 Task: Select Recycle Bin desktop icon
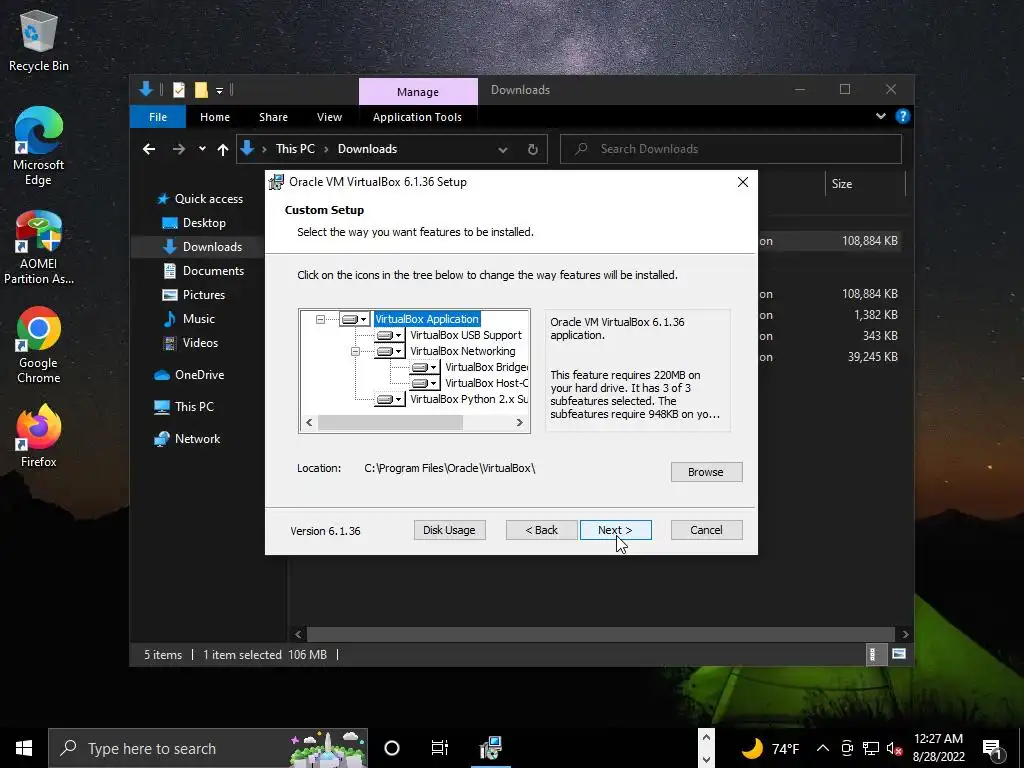(39, 42)
